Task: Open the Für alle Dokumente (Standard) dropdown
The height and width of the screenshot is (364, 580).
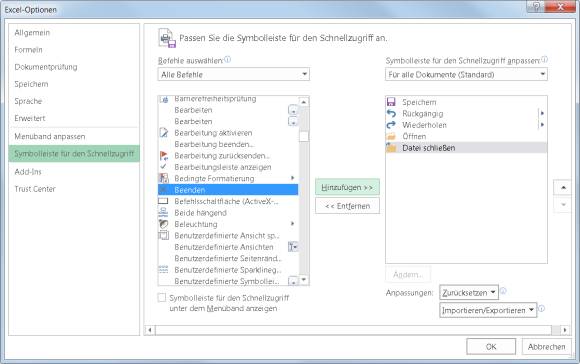Action: click(466, 74)
